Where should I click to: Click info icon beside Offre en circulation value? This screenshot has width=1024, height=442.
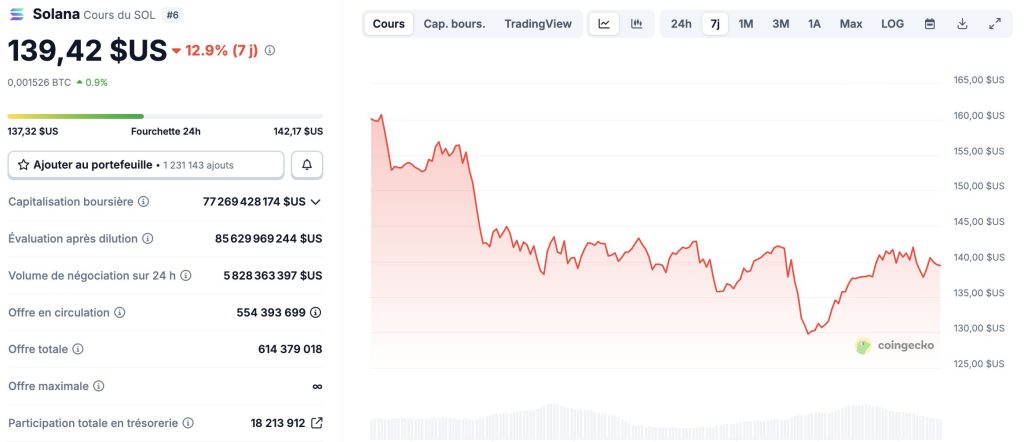[316, 313]
